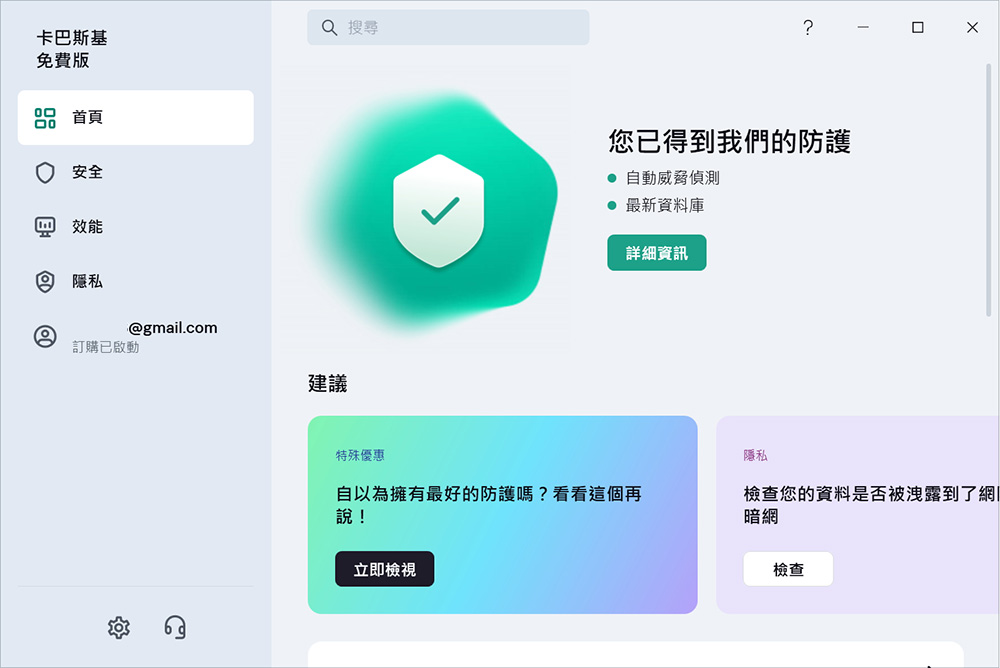Viewport: 1000px width, 668px height.
Task: Click the 詳細資訊 button
Action: [656, 253]
